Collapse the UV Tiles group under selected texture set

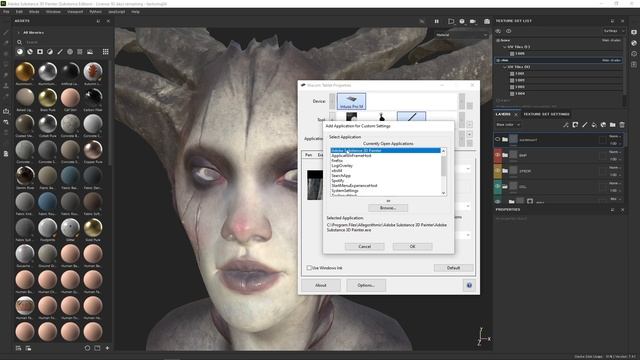coord(504,67)
